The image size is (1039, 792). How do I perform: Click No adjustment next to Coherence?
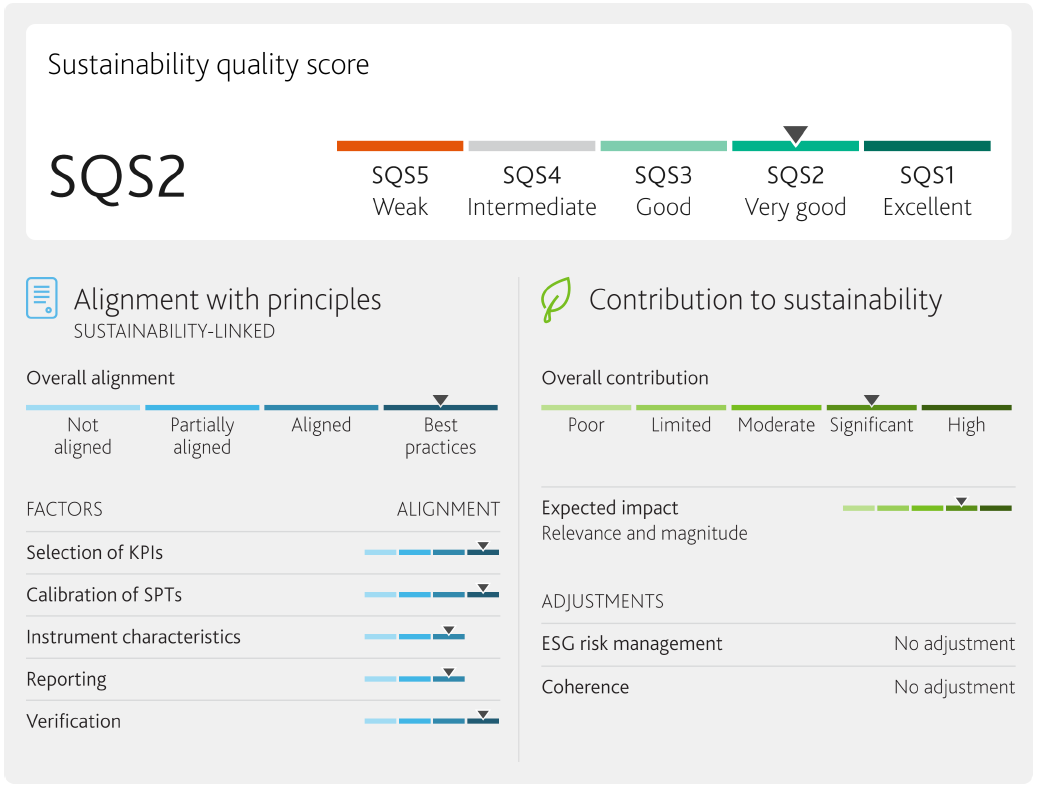tap(954, 687)
